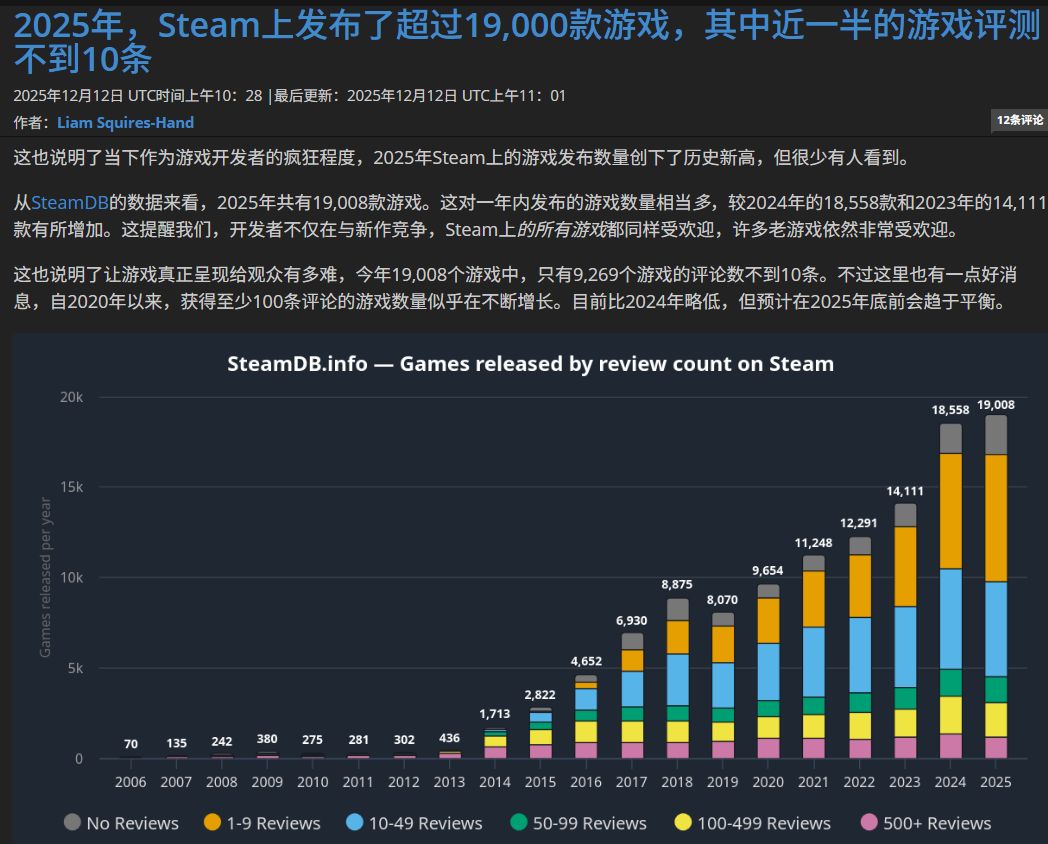1048x844 pixels.
Task: Toggle the 100-499 Reviews legend item
Action: (x=752, y=823)
